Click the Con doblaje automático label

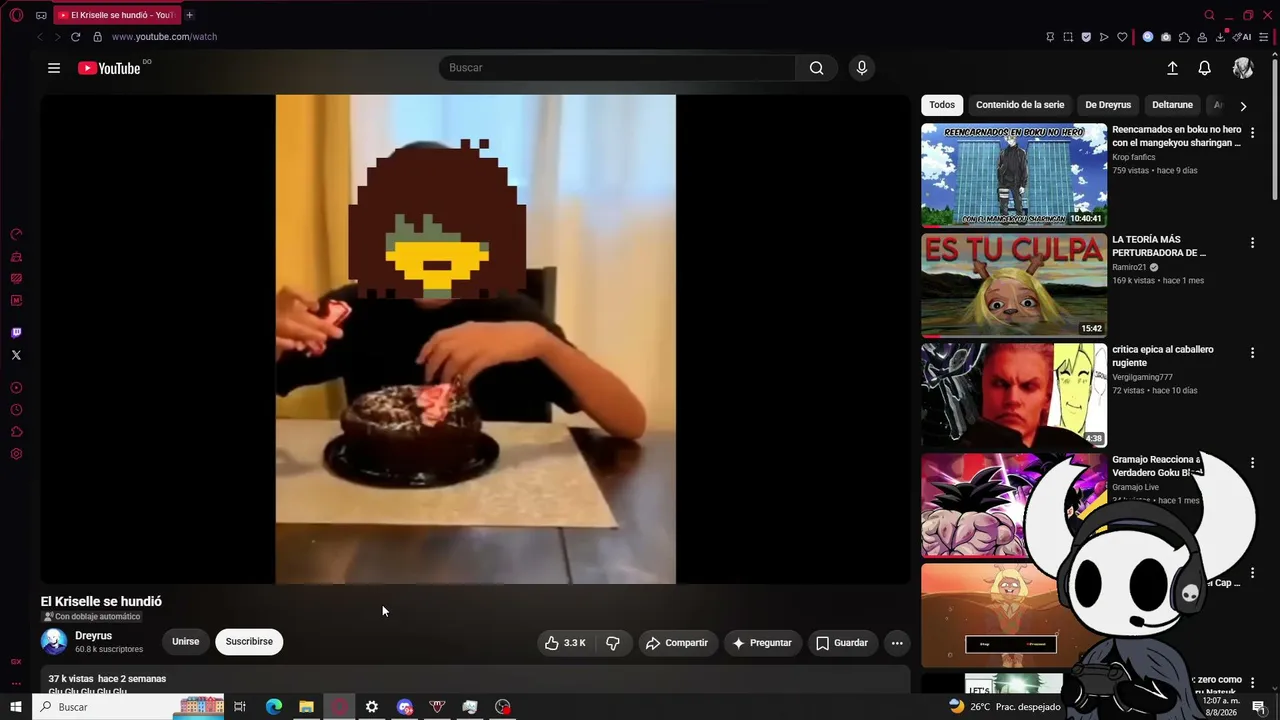91,617
